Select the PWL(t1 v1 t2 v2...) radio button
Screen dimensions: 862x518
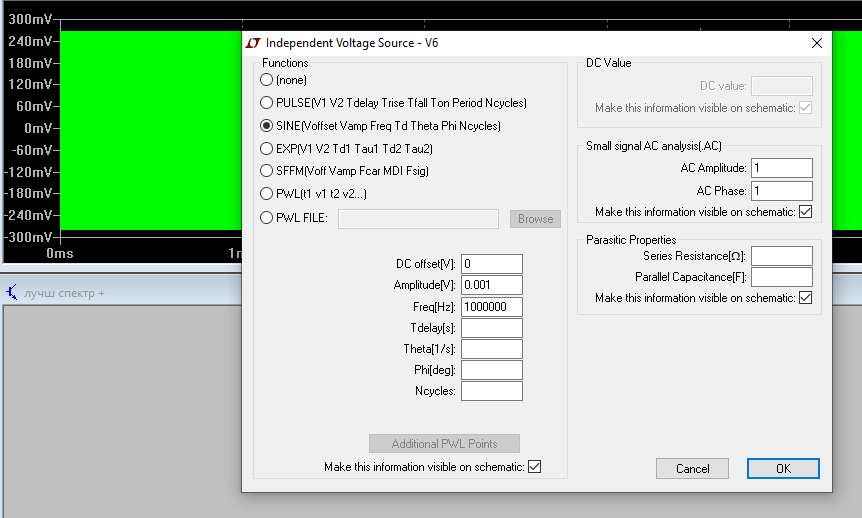[267, 194]
